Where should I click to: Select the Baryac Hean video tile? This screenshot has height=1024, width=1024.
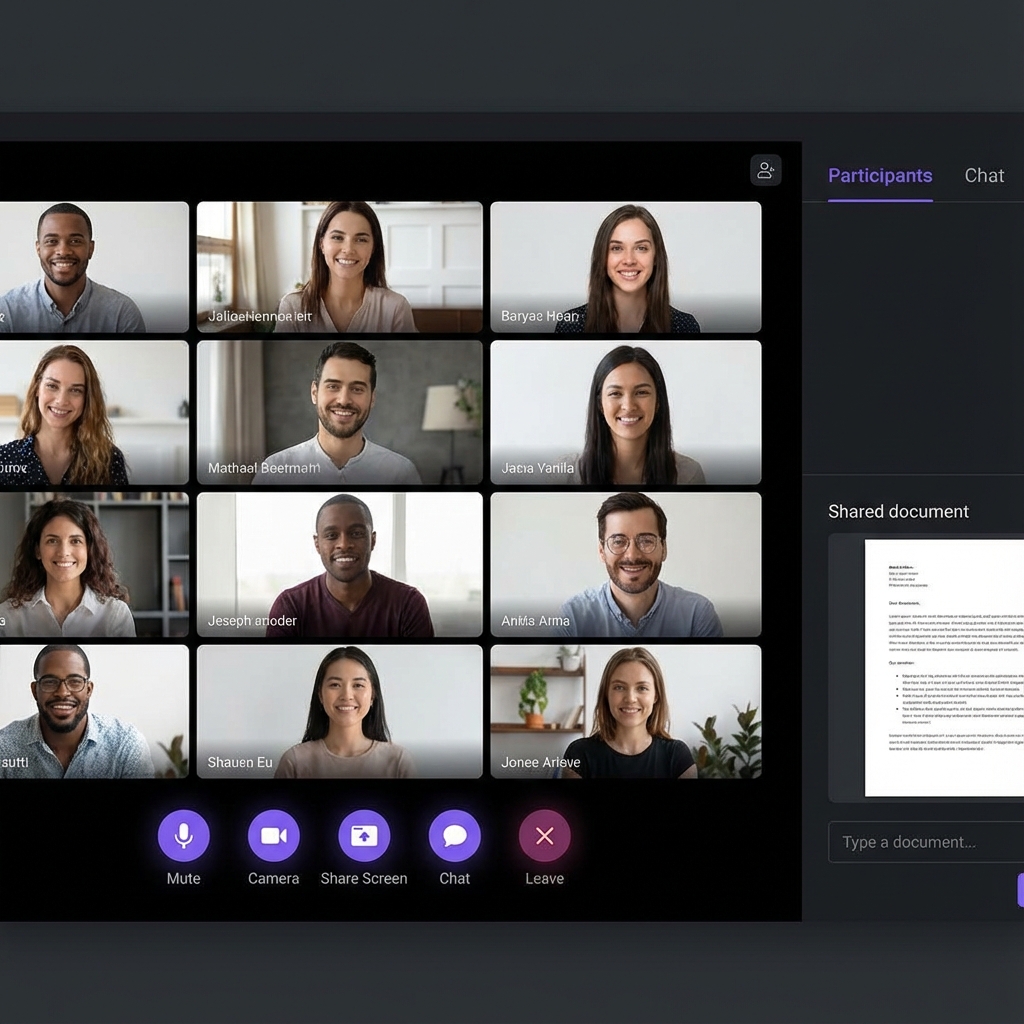pyautogui.click(x=626, y=267)
